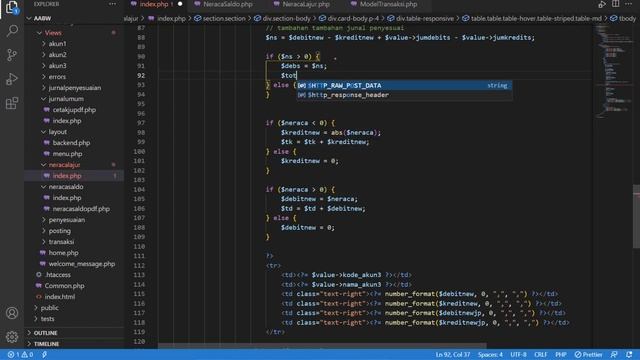Switch to the NeracaSaldo.php tab
640x360 pixels.
coord(228,4)
